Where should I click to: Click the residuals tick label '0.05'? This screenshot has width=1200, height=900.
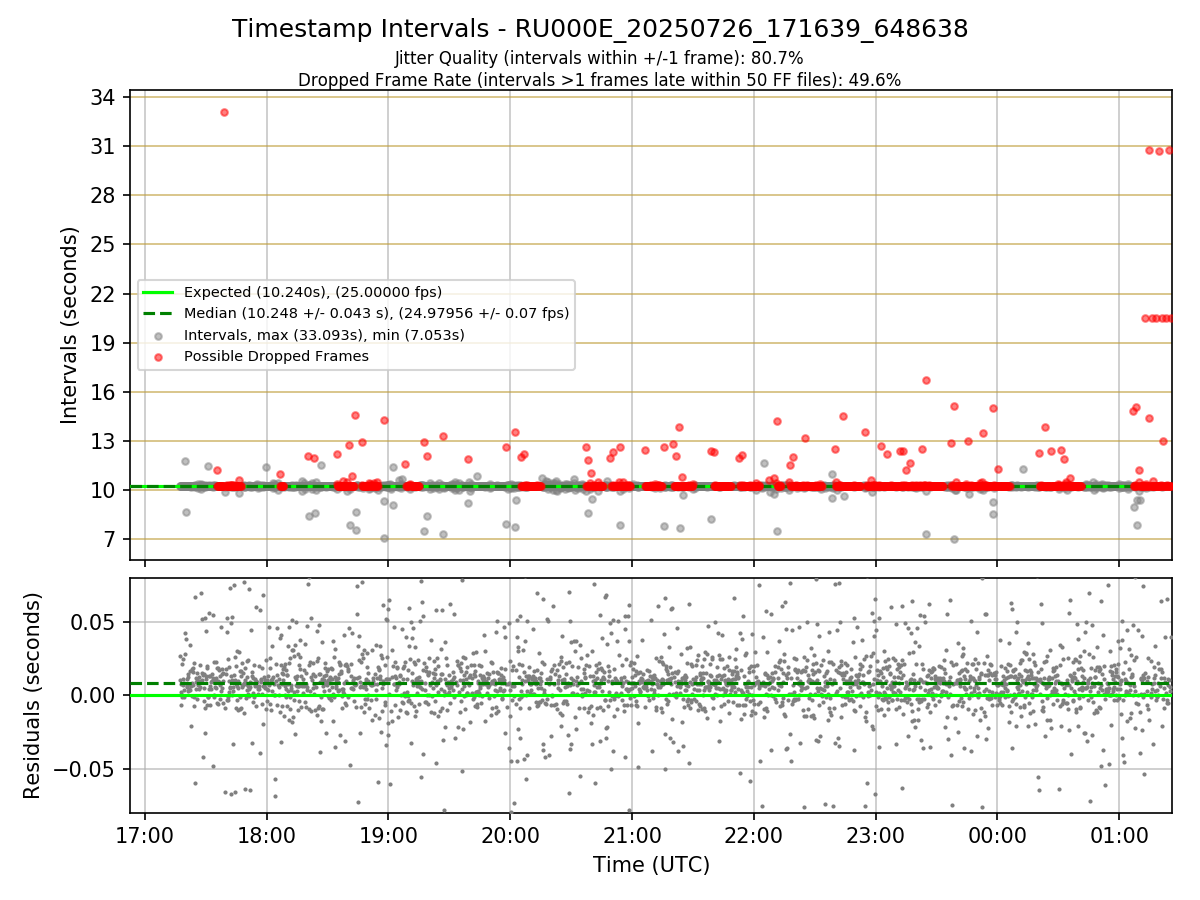[94, 622]
